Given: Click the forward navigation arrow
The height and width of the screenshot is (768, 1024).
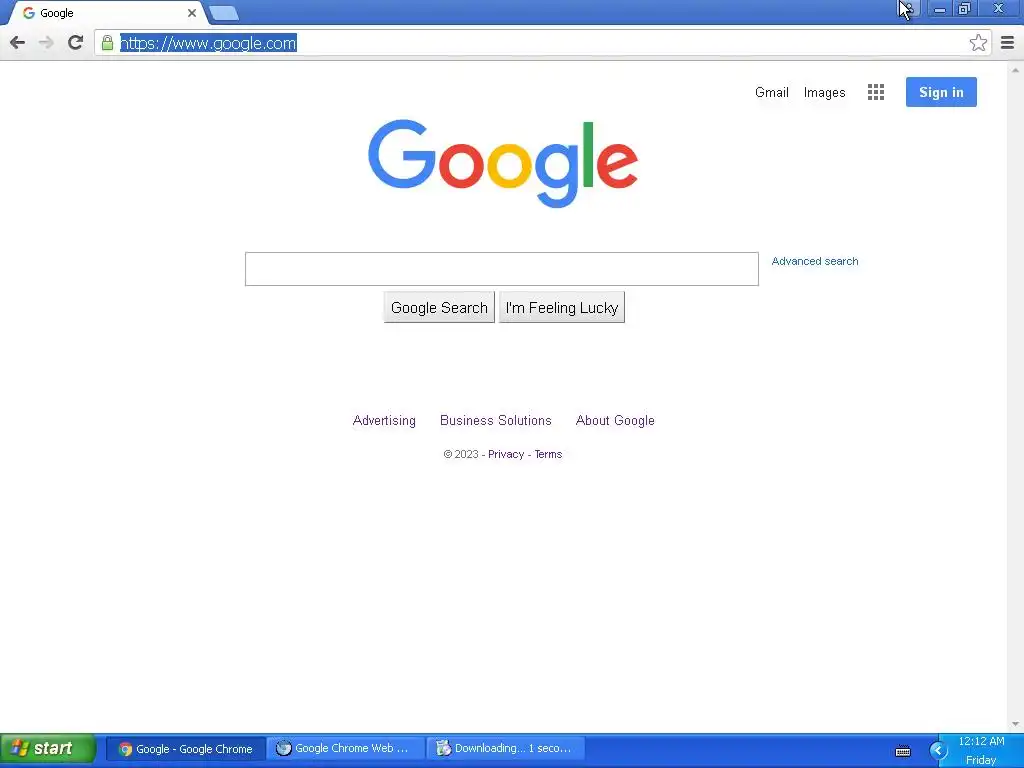Looking at the screenshot, I should [46, 43].
